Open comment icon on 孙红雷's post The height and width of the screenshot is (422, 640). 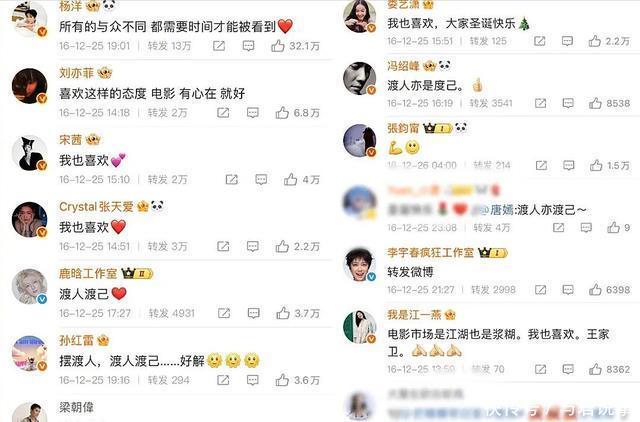click(x=253, y=380)
